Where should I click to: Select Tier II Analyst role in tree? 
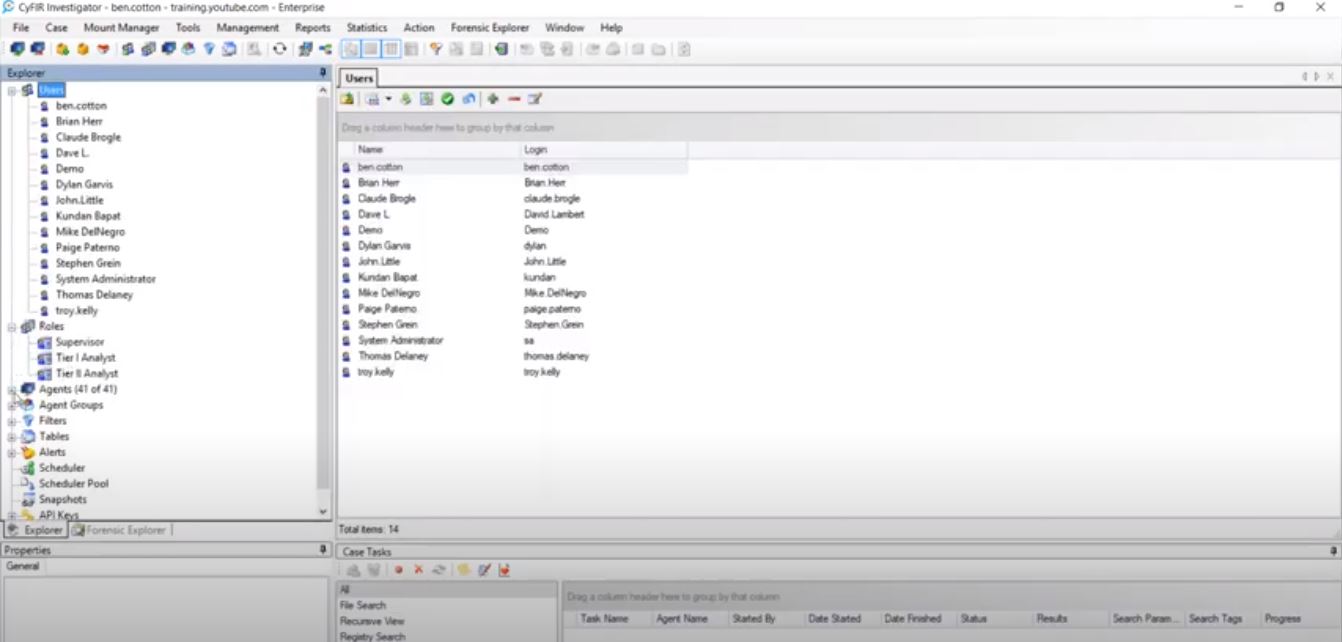[86, 373]
